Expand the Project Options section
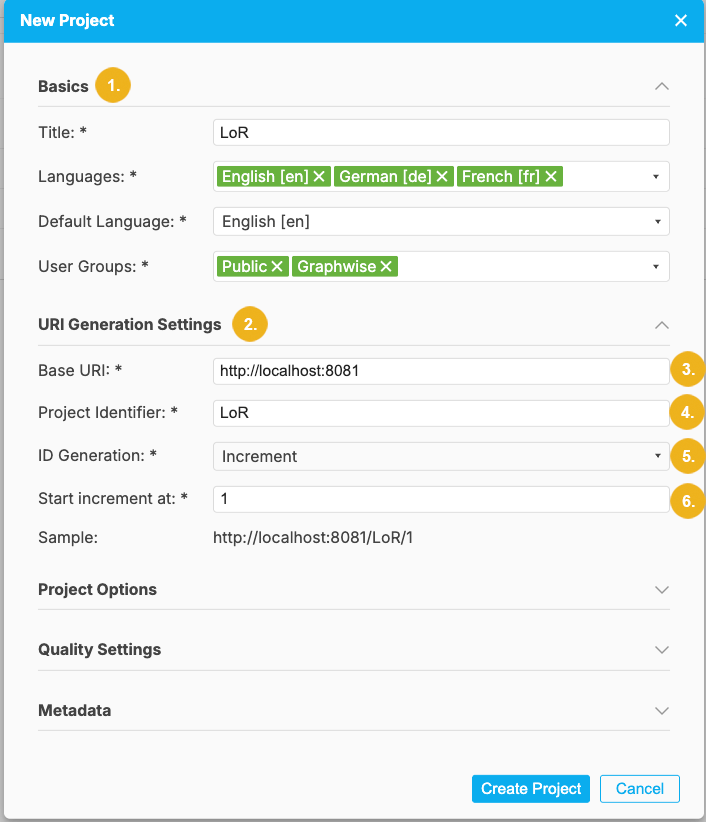The height and width of the screenshot is (822, 706). 661,590
